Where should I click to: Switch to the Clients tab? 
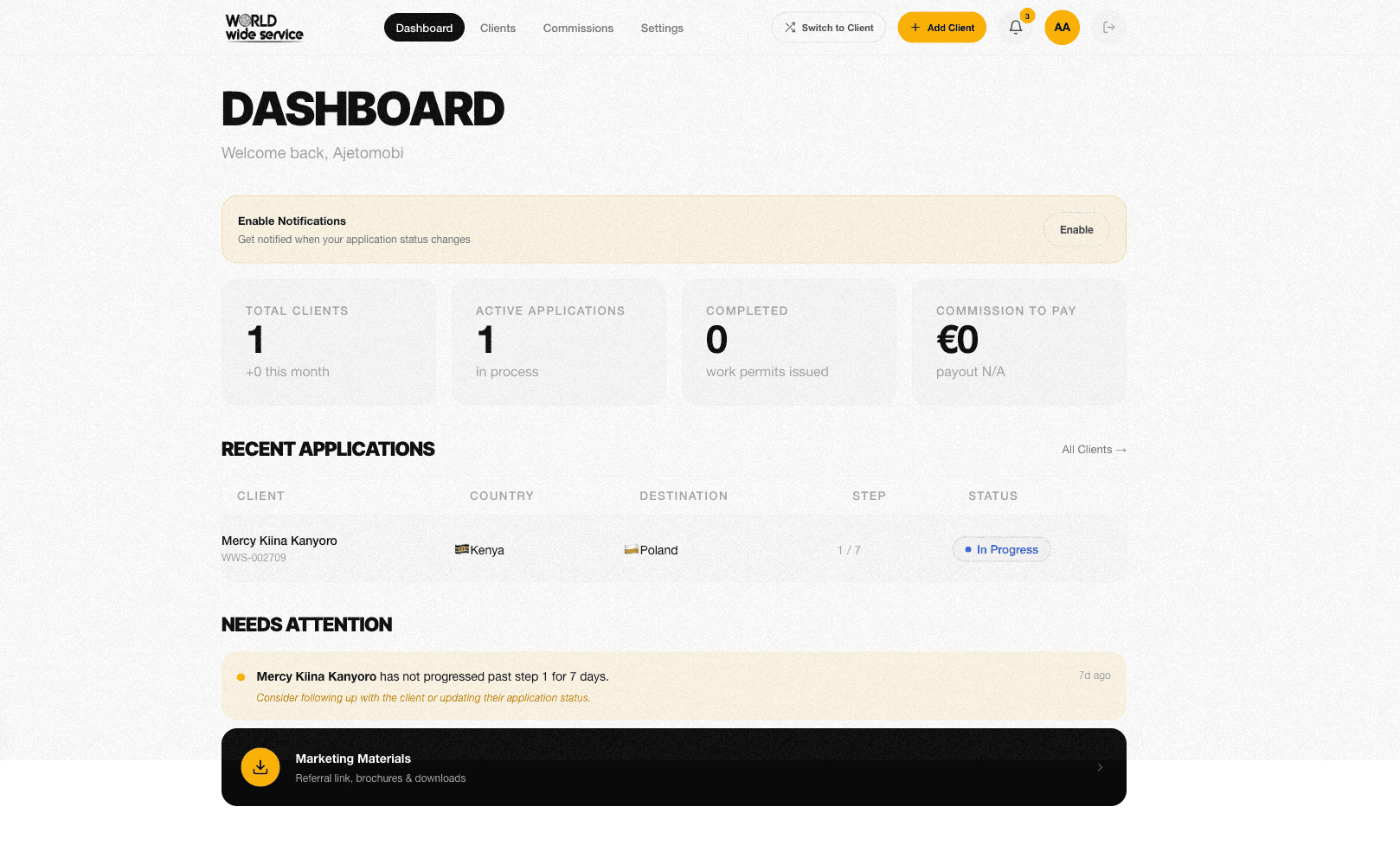tap(498, 27)
